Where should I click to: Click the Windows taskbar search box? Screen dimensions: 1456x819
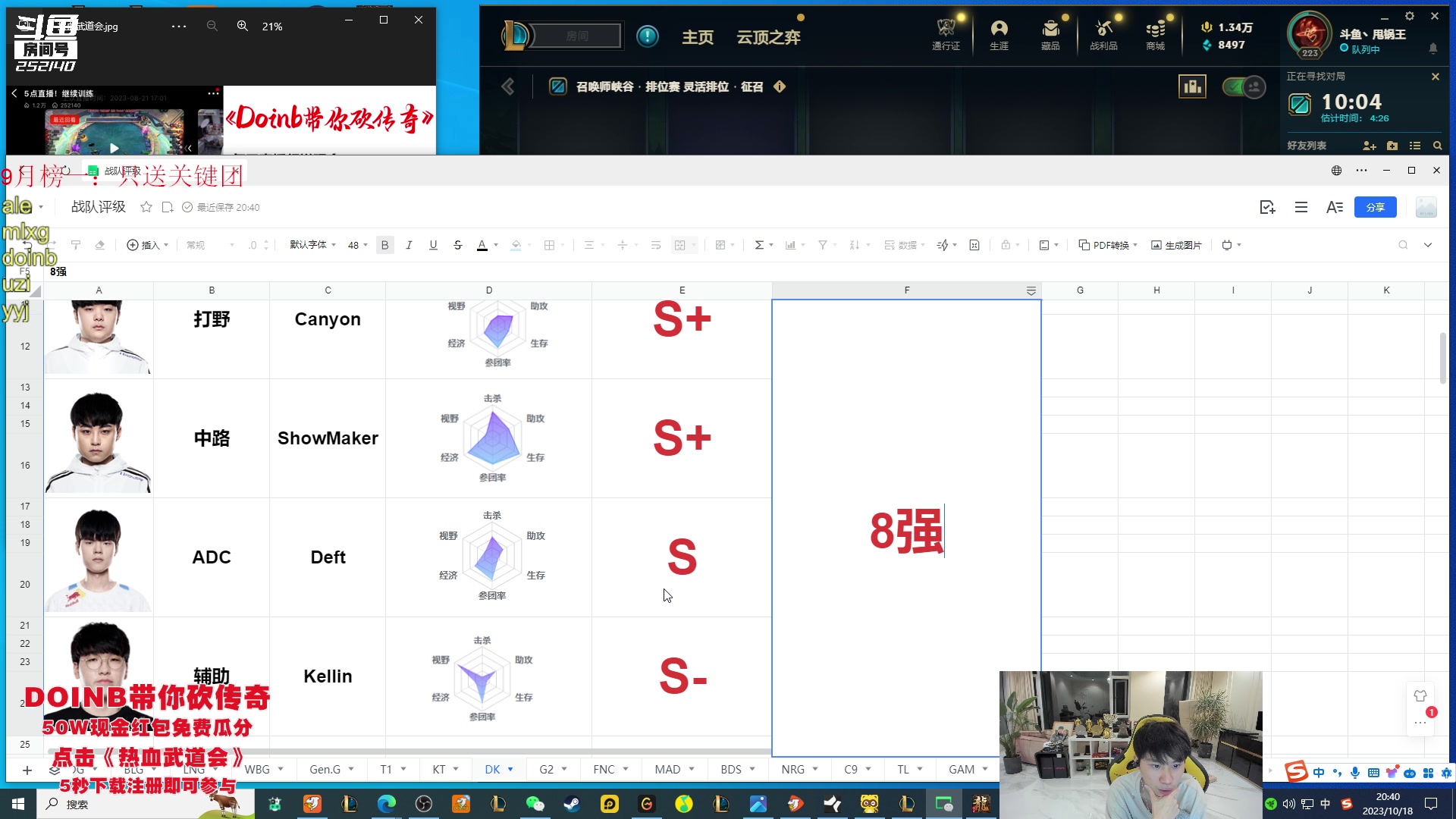(x=144, y=804)
